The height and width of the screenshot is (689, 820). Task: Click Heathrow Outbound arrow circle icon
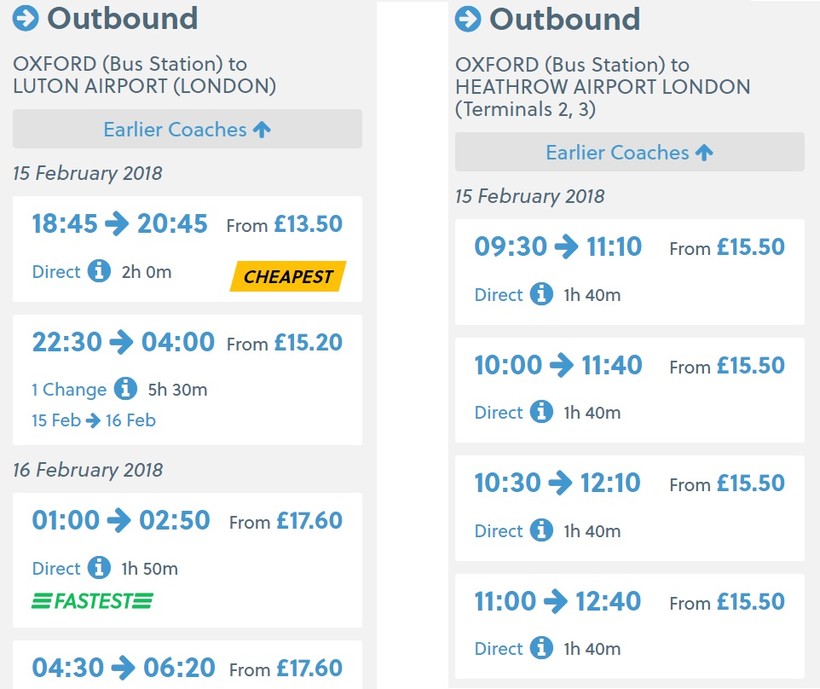click(x=468, y=18)
